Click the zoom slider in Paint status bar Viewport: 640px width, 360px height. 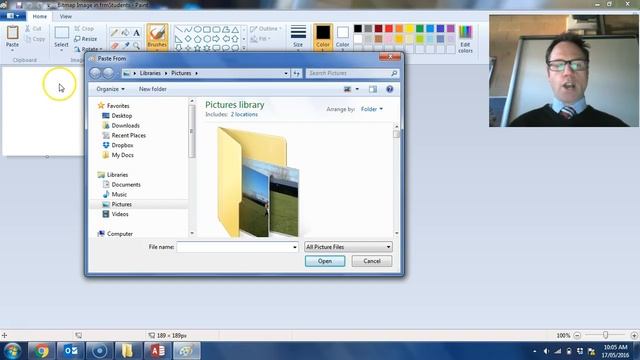[x=605, y=335]
